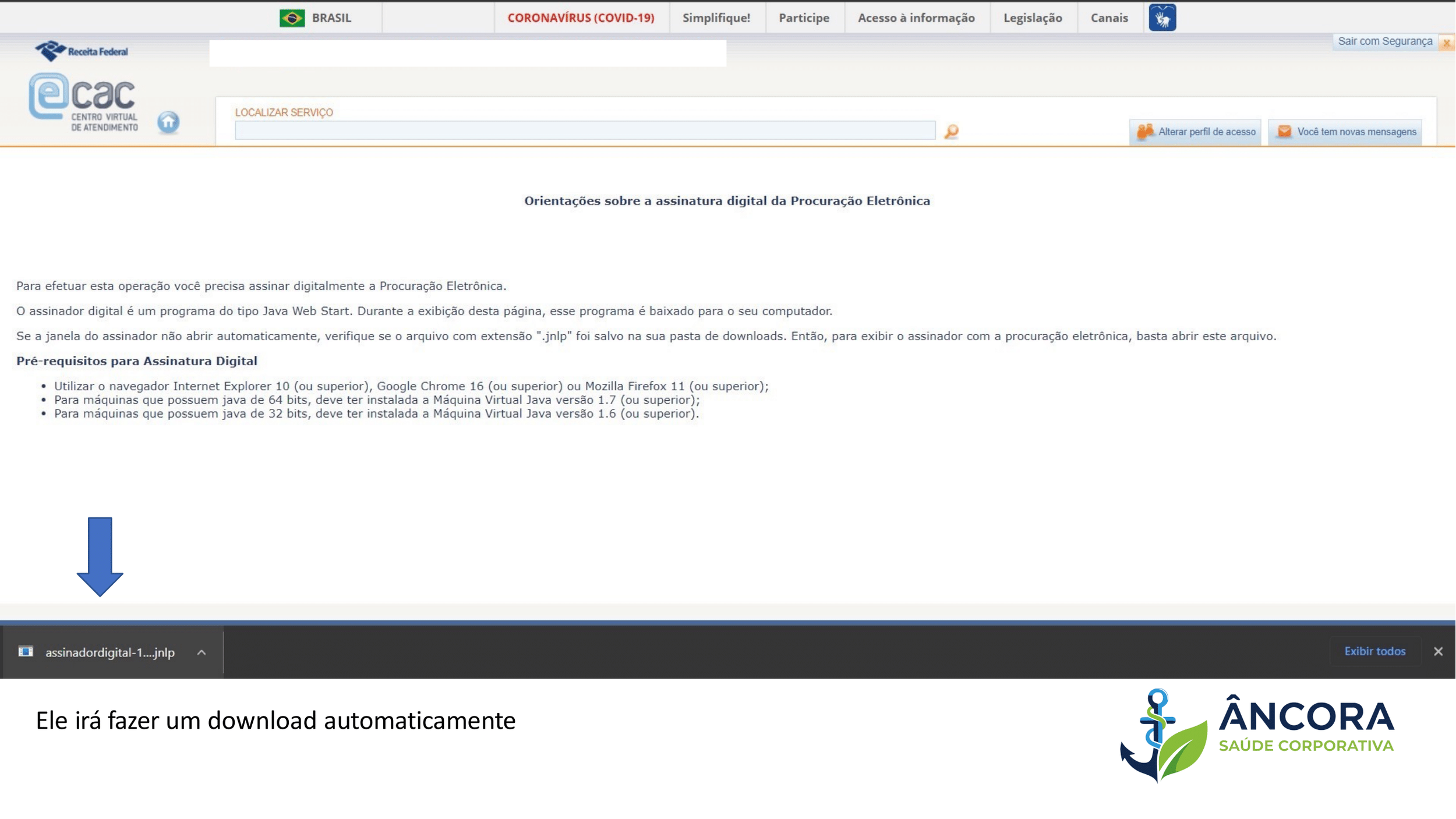
Task: Open the Legislação menu item
Action: click(x=1032, y=18)
